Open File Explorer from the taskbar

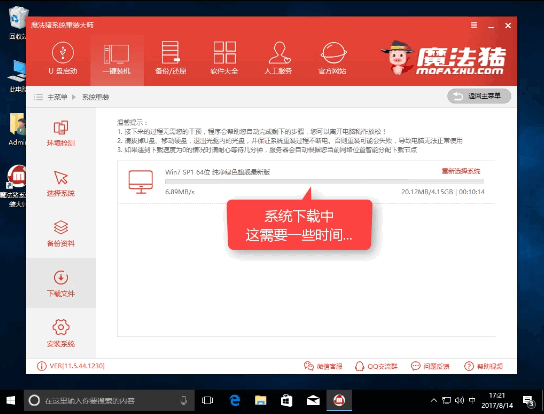[x=261, y=401]
